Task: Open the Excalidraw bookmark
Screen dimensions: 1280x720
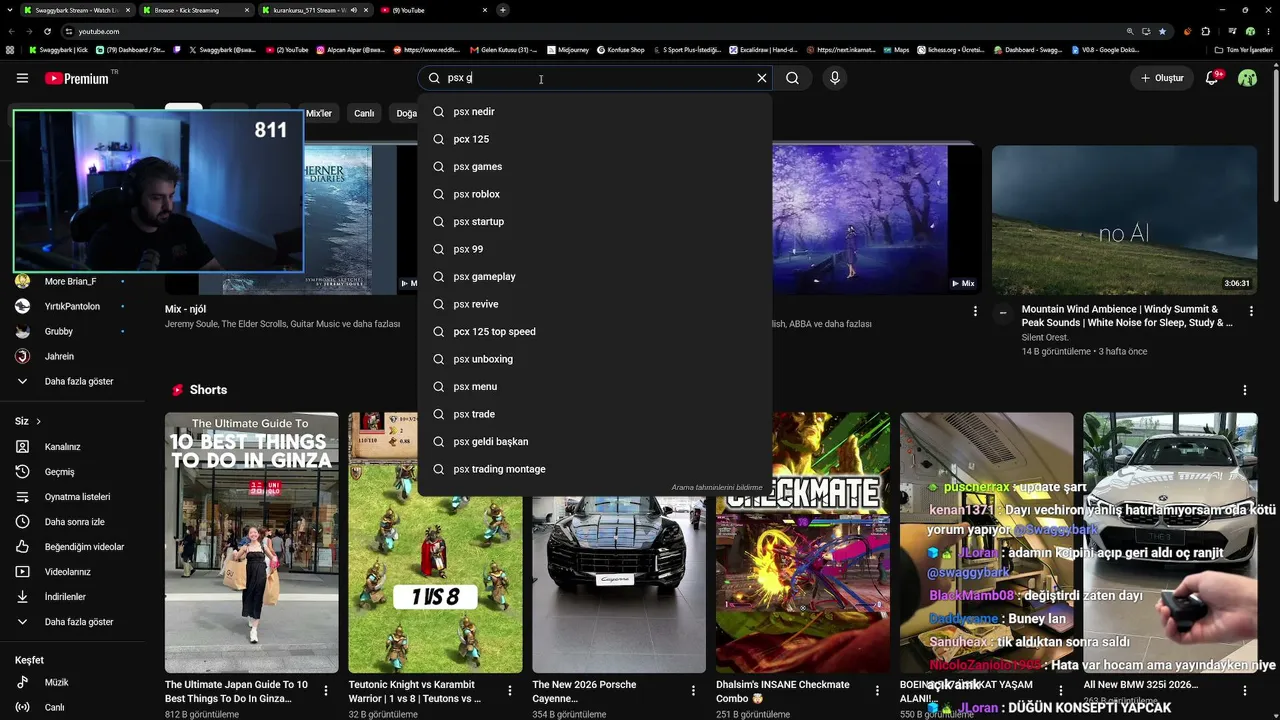Action: click(762, 50)
